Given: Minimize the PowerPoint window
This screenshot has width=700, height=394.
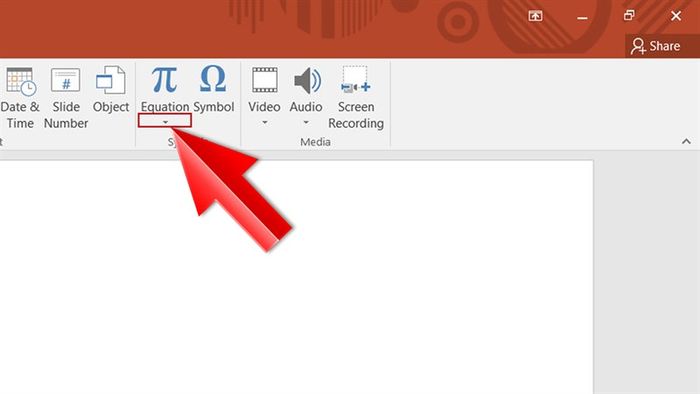Looking at the screenshot, I should (x=582, y=18).
